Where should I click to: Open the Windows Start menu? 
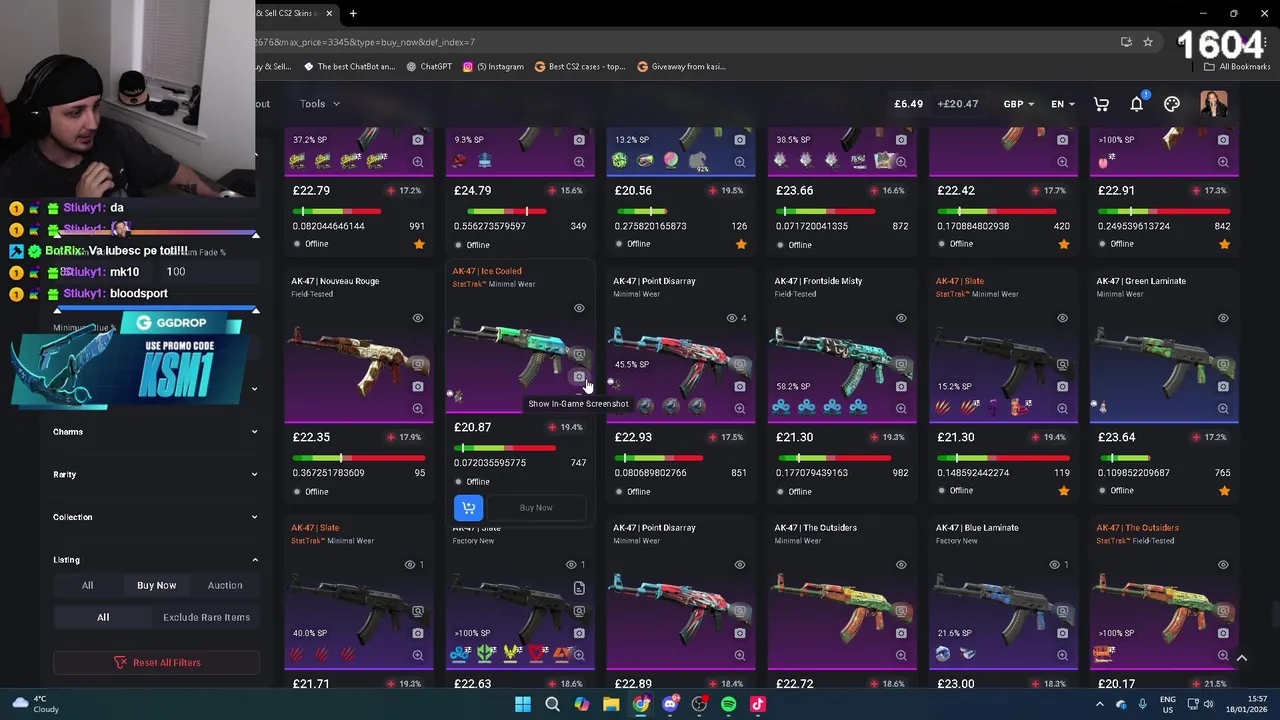[523, 704]
